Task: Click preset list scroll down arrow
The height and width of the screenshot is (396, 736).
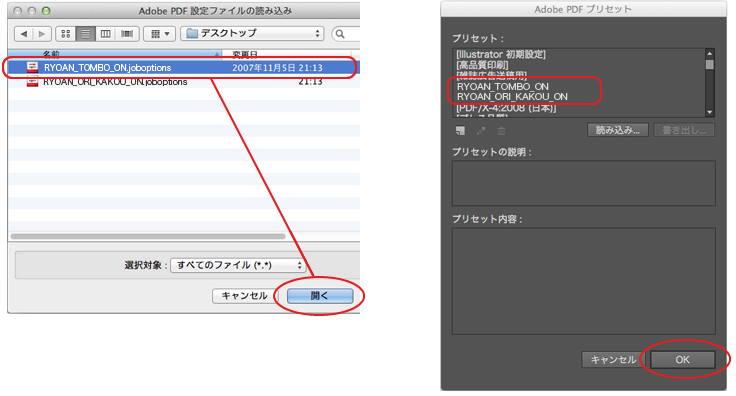Action: click(x=710, y=112)
